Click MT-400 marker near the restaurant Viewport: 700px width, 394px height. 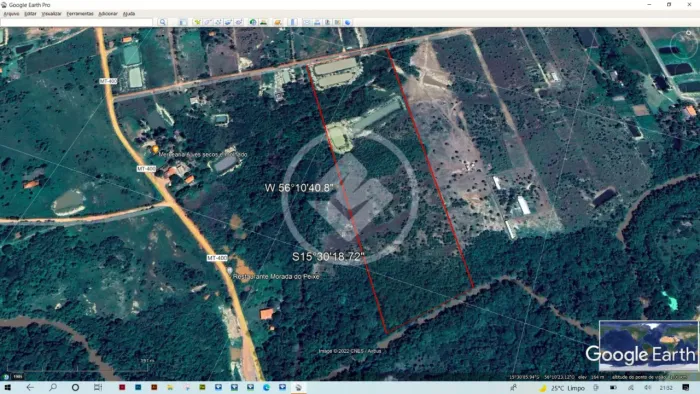(x=217, y=258)
